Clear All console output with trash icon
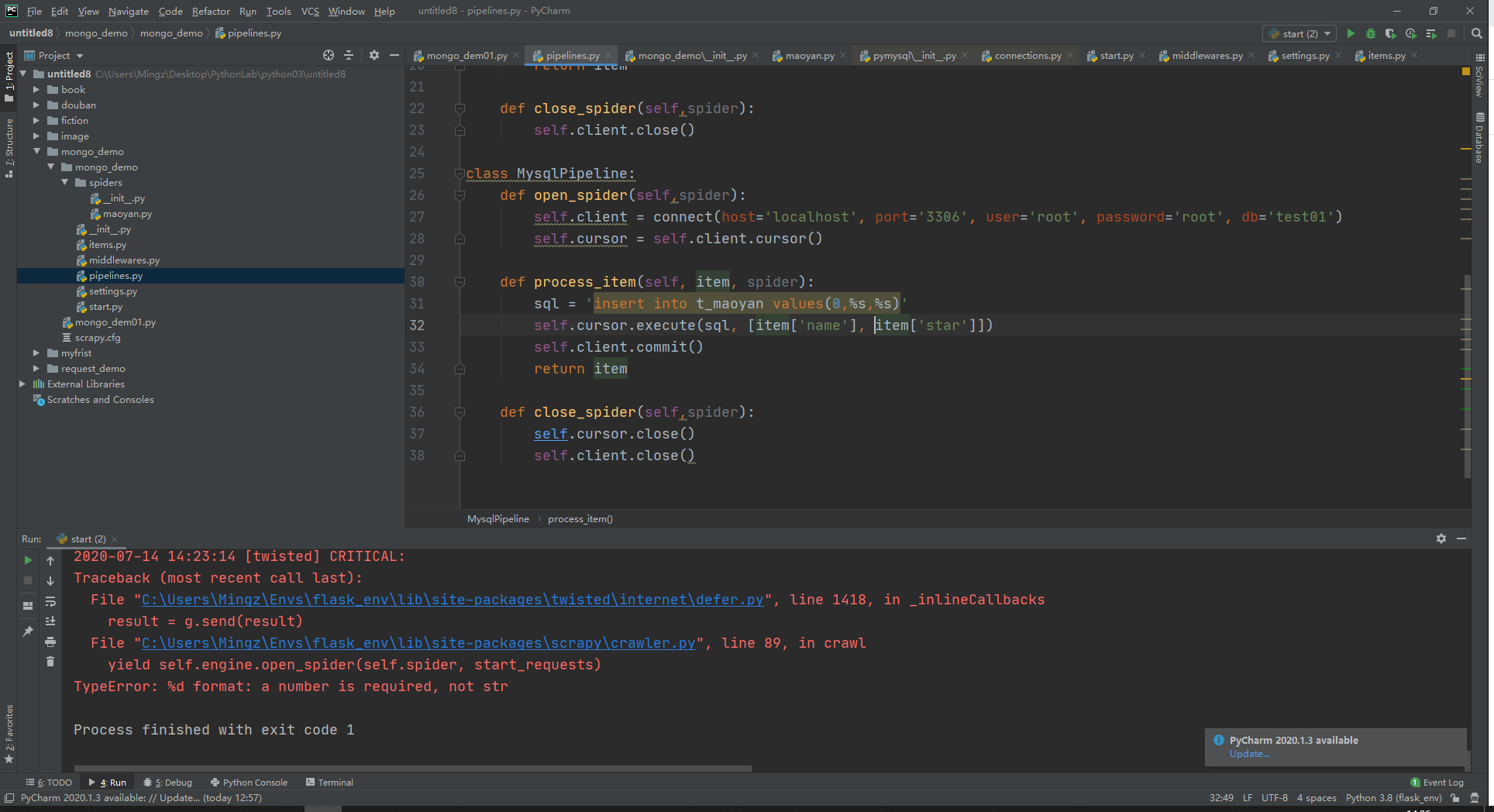The width and height of the screenshot is (1494, 812). [50, 661]
